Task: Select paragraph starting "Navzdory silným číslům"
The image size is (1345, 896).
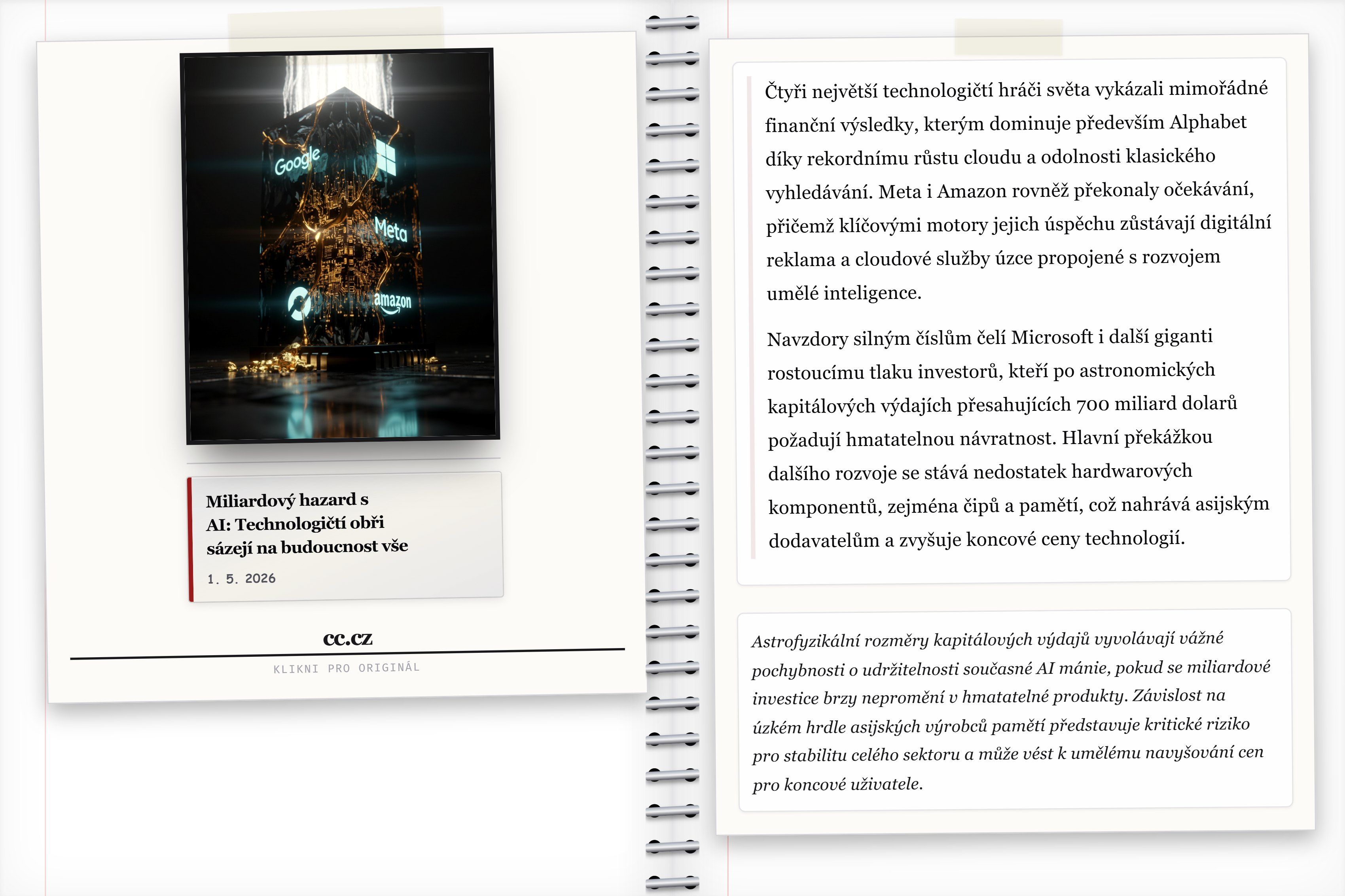Action: [1018, 438]
